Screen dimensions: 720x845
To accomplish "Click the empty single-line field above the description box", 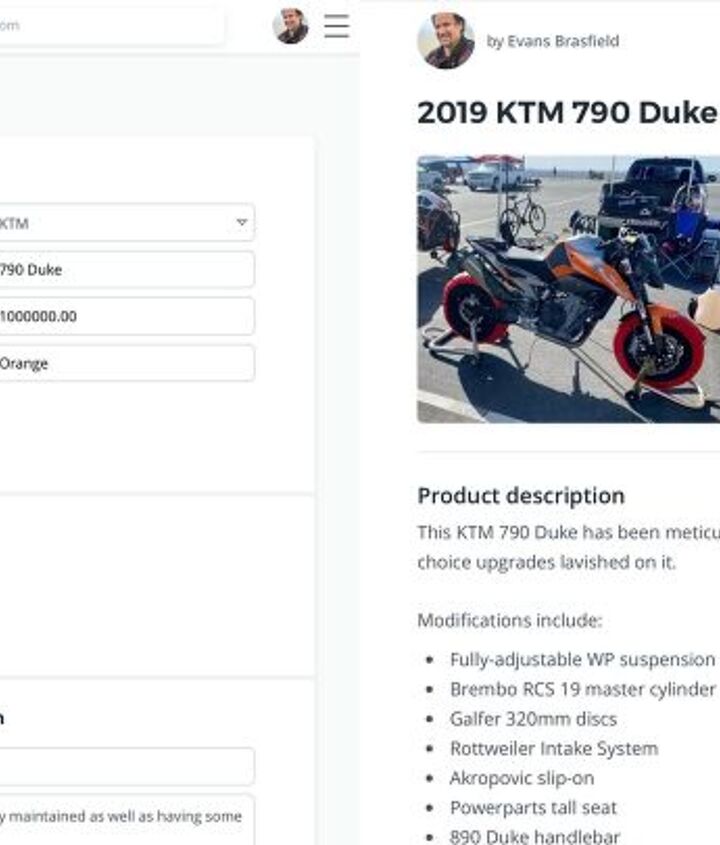I will [x=124, y=766].
